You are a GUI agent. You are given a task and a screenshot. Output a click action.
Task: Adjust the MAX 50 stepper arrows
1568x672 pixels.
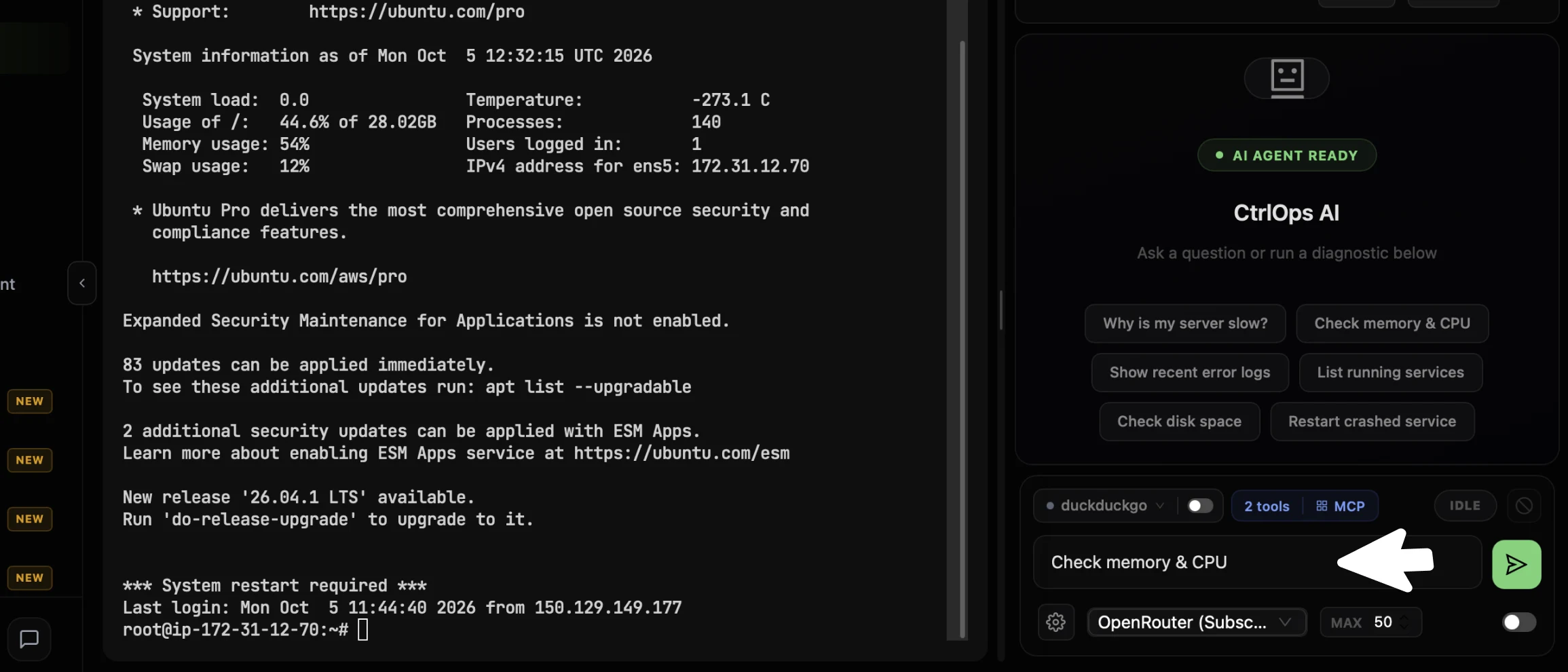1404,622
